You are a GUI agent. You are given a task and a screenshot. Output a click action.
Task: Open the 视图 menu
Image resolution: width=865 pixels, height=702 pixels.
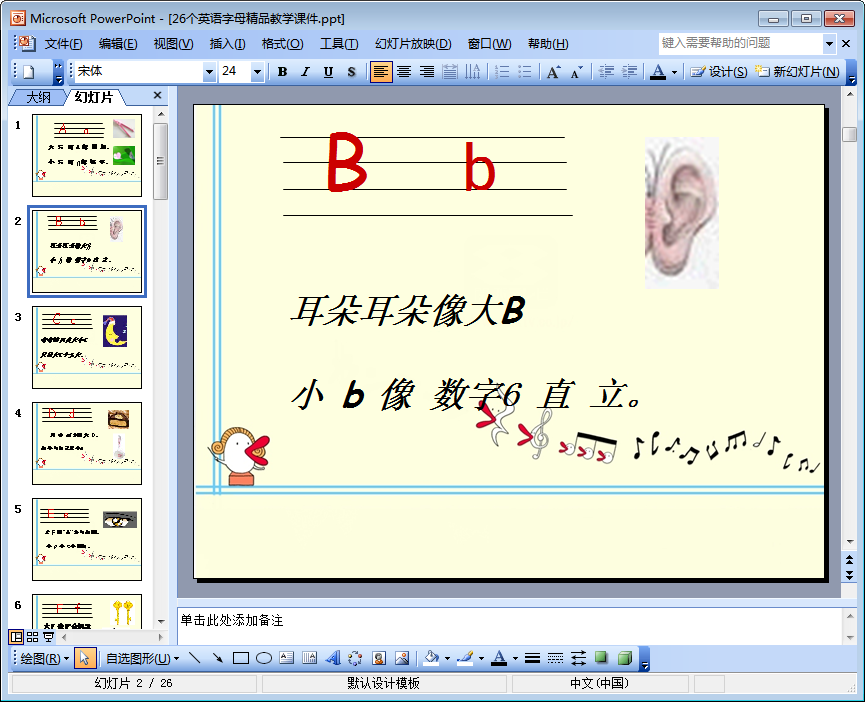[173, 44]
